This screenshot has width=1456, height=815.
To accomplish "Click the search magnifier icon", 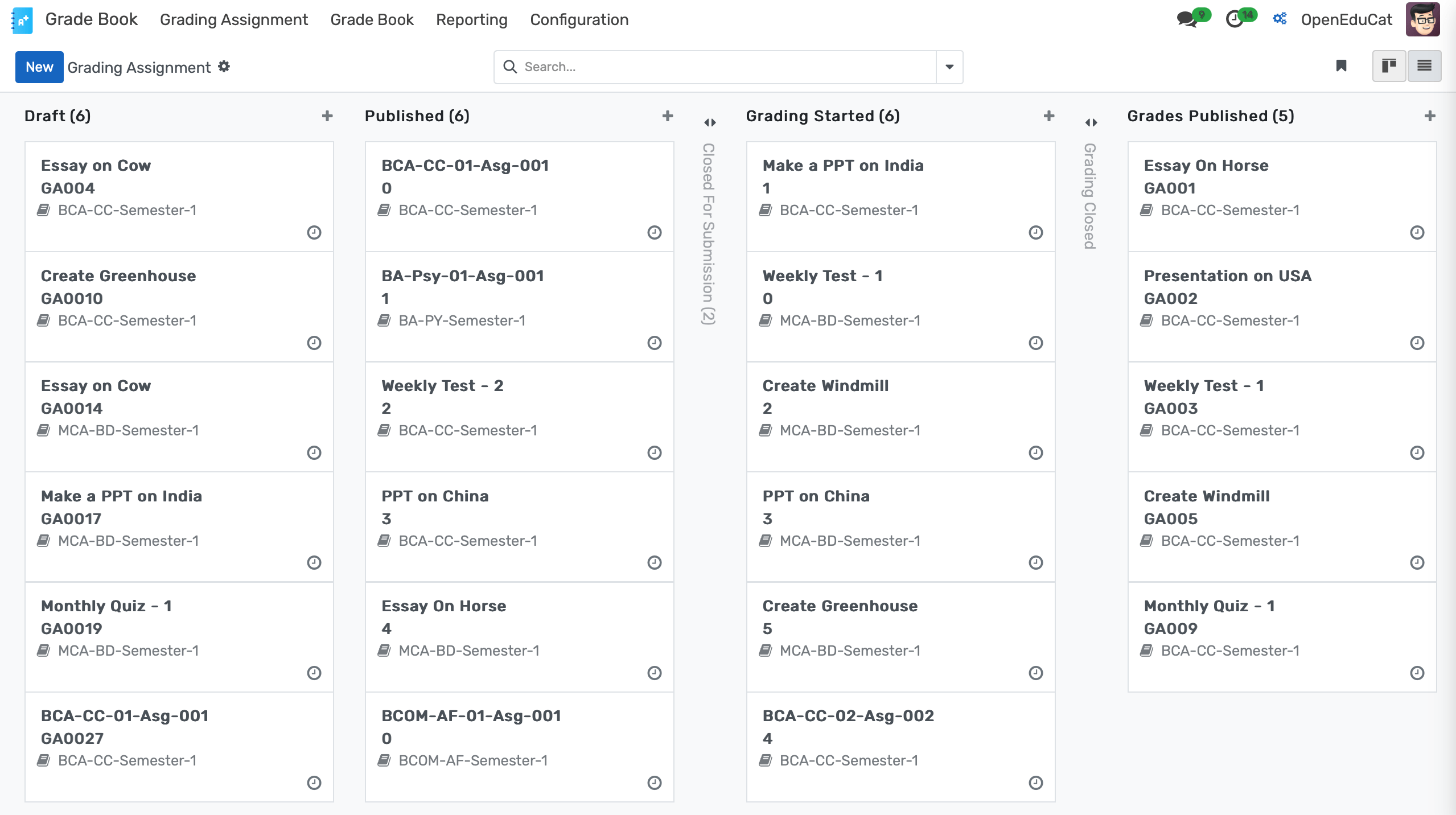I will point(511,67).
